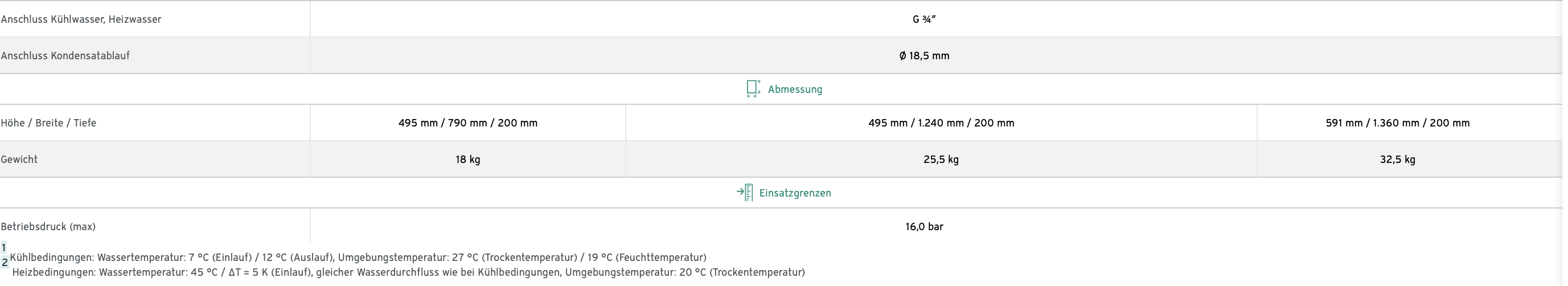Click footnote marker 2
Image resolution: width=1568 pixels, height=286 pixels.
[4, 262]
